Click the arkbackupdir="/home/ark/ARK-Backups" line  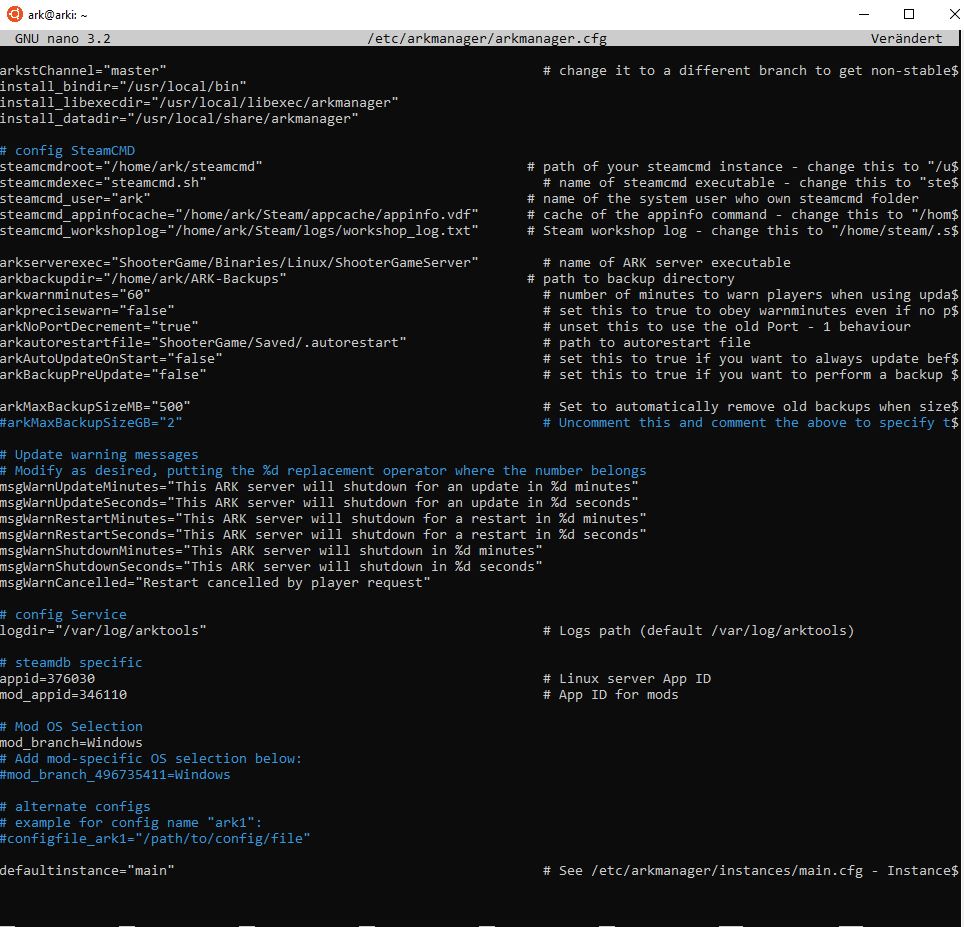coord(143,278)
